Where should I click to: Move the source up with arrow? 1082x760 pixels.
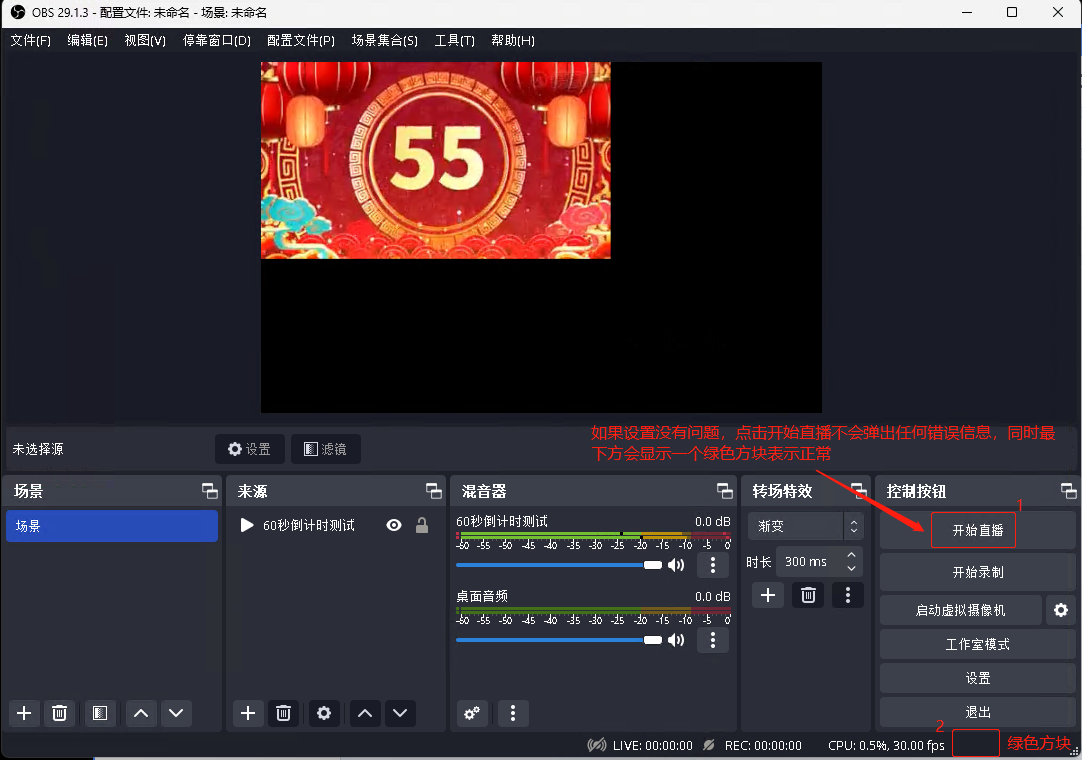pos(365,713)
